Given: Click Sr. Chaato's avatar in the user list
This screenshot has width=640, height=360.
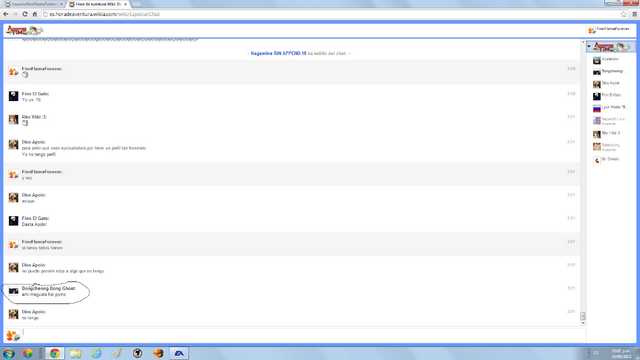Looking at the screenshot, I should click(597, 160).
